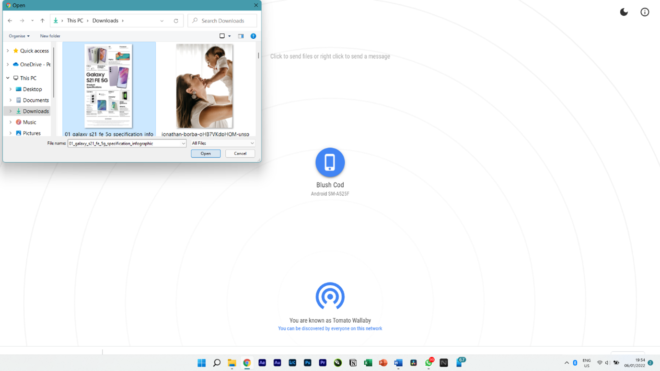
Task: Open taskbar Search
Action: [217, 363]
